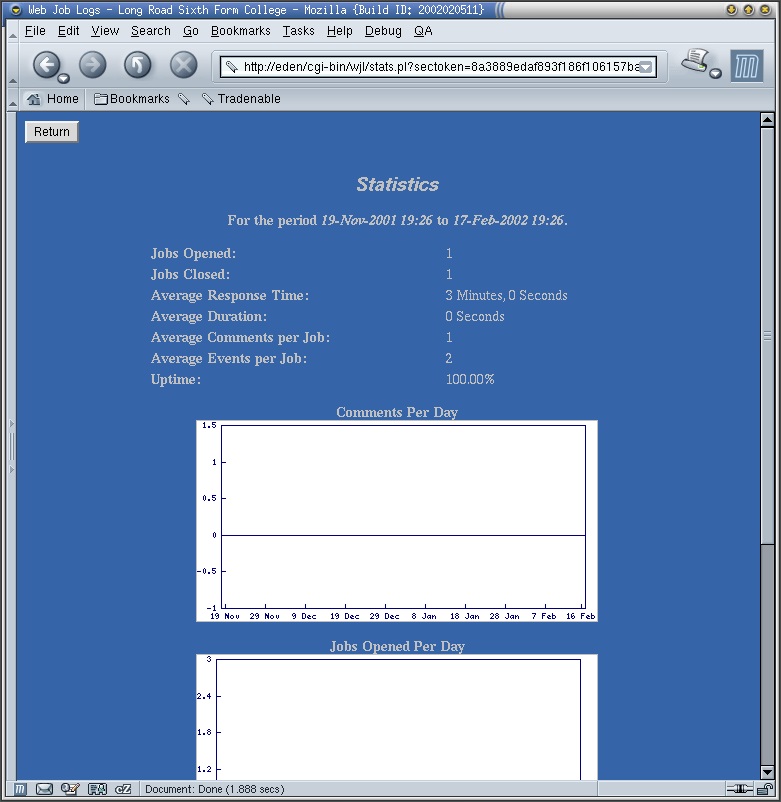Click the Forward arrow button
Image resolution: width=781 pixels, height=802 pixels.
point(92,65)
